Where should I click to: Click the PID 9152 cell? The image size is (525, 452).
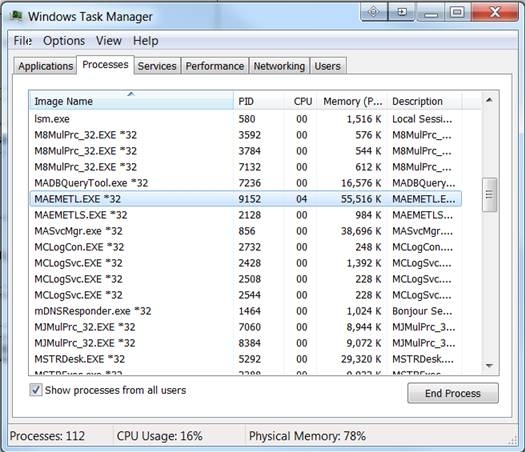click(x=249, y=199)
